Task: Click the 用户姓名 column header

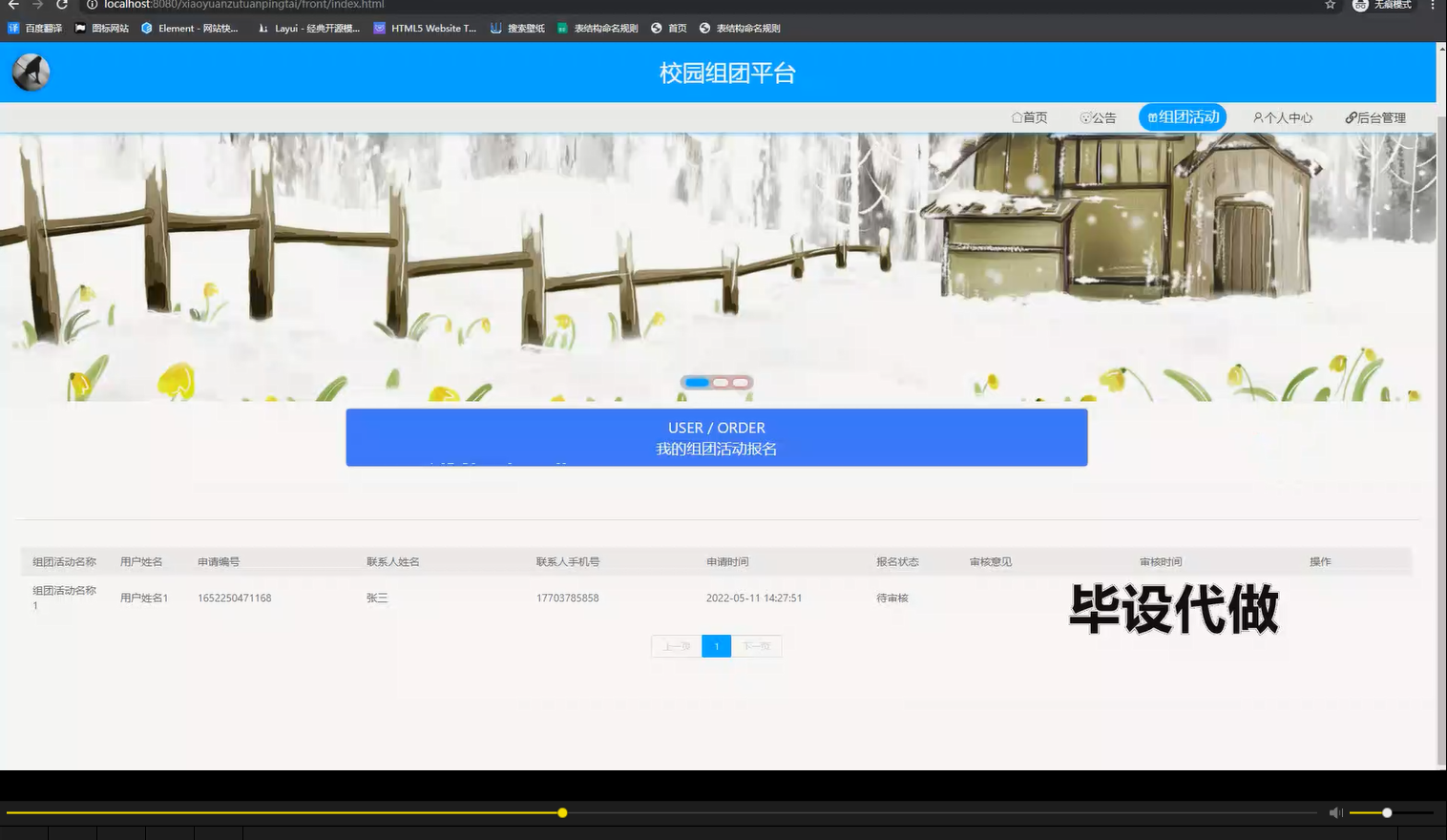Action: [x=141, y=561]
